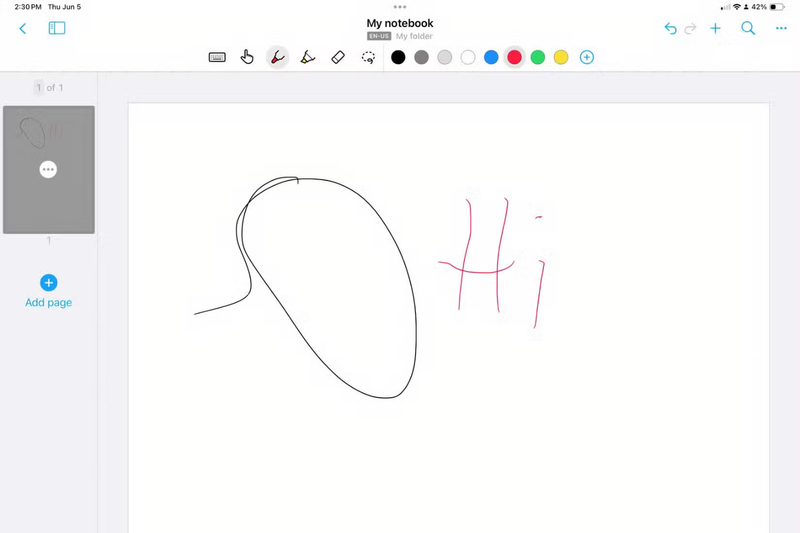
Task: Select the keyboard text input tool
Action: 217,57
